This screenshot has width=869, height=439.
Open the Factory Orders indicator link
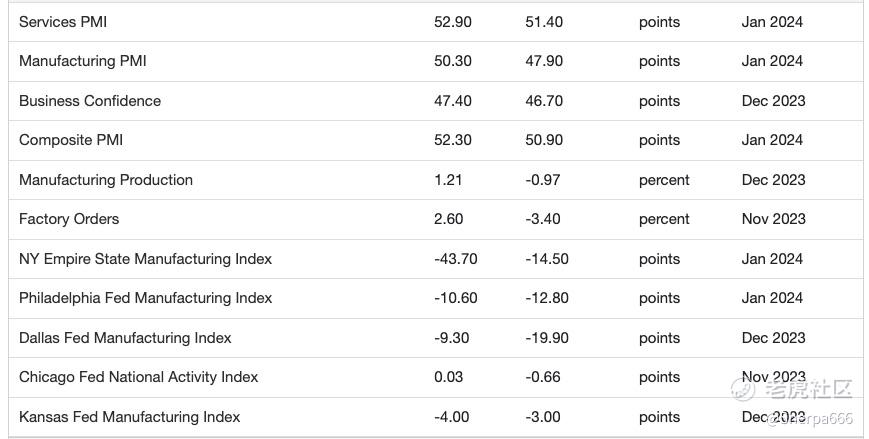[69, 219]
